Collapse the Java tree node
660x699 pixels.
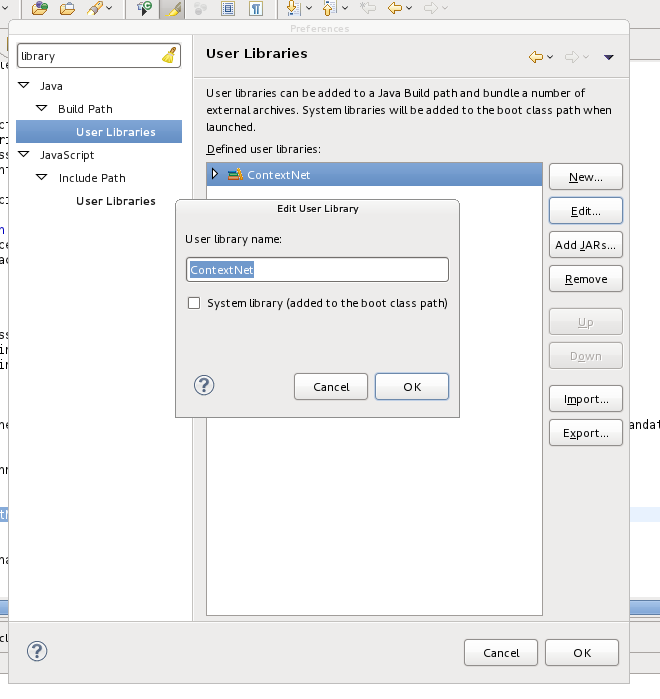25,86
